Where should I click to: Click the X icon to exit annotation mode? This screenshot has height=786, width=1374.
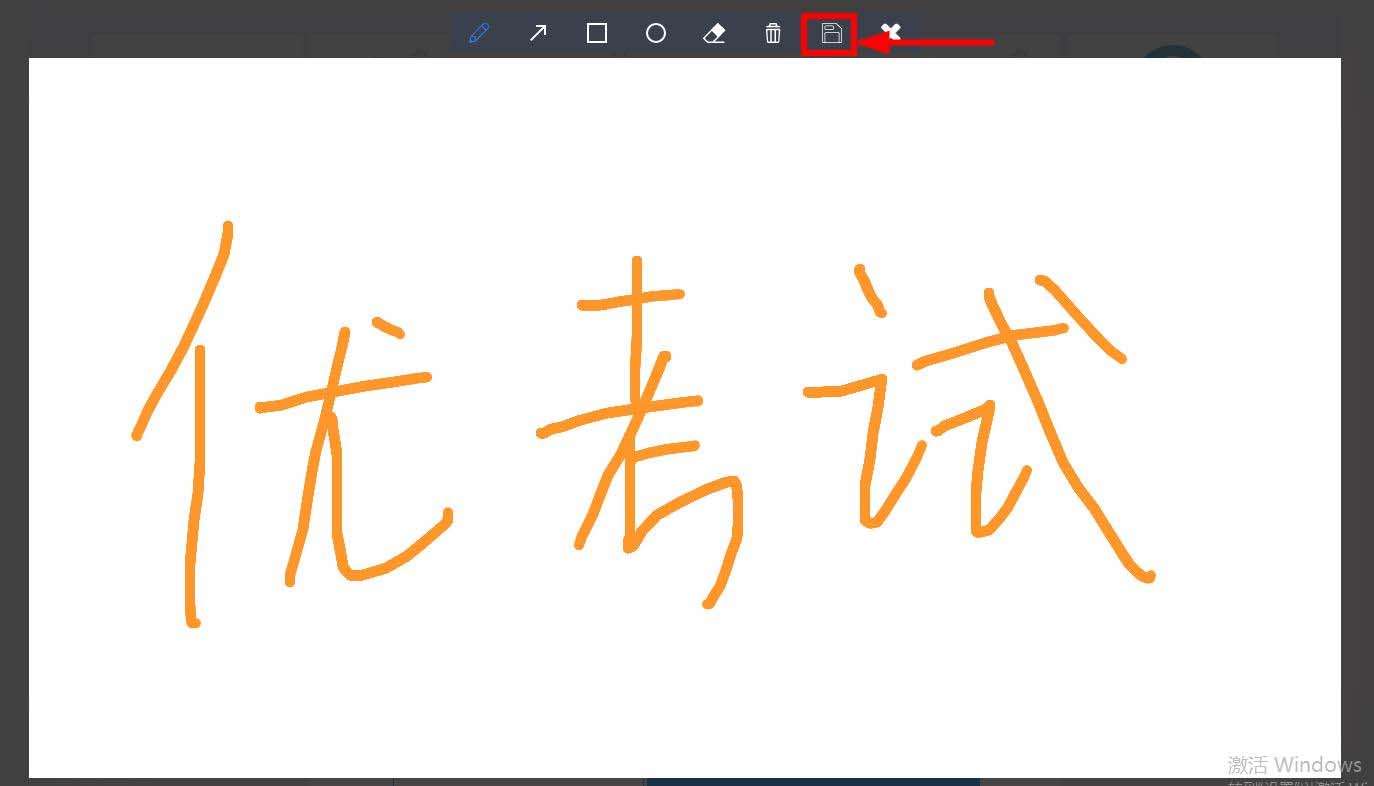889,32
